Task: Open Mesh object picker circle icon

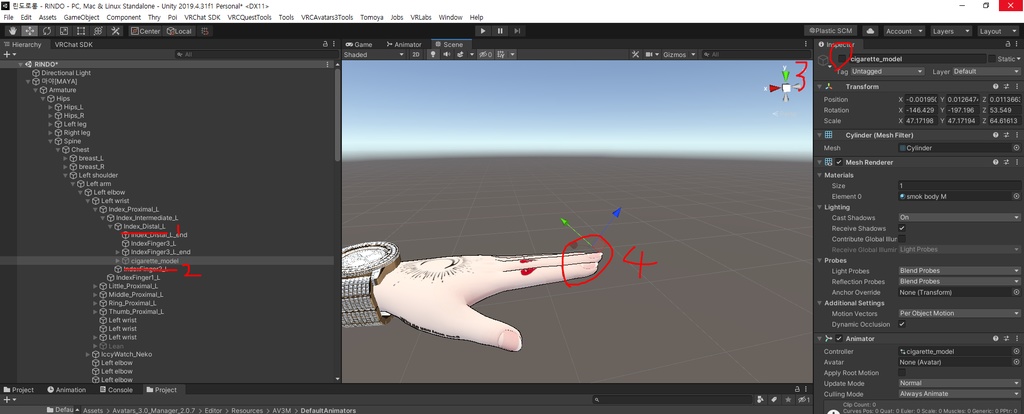Action: [1016, 148]
